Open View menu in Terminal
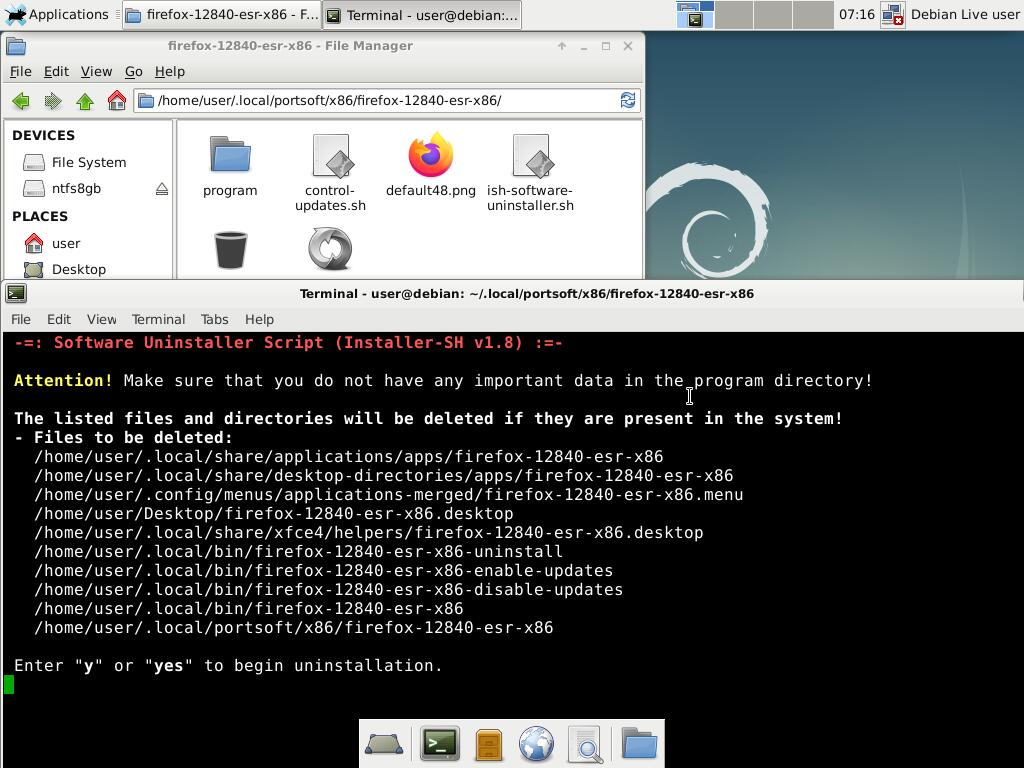The width and height of the screenshot is (1024, 768). (x=102, y=319)
